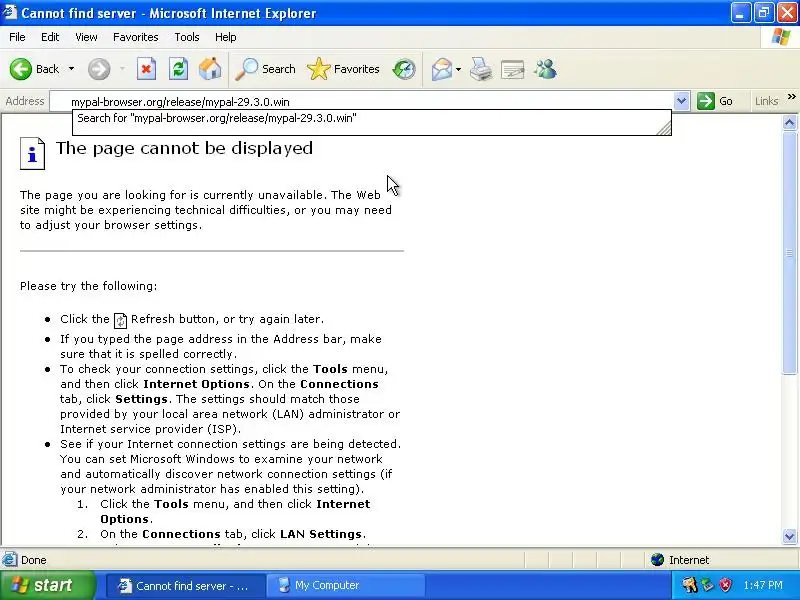Expand the Links toolbar chevron

[791, 96]
